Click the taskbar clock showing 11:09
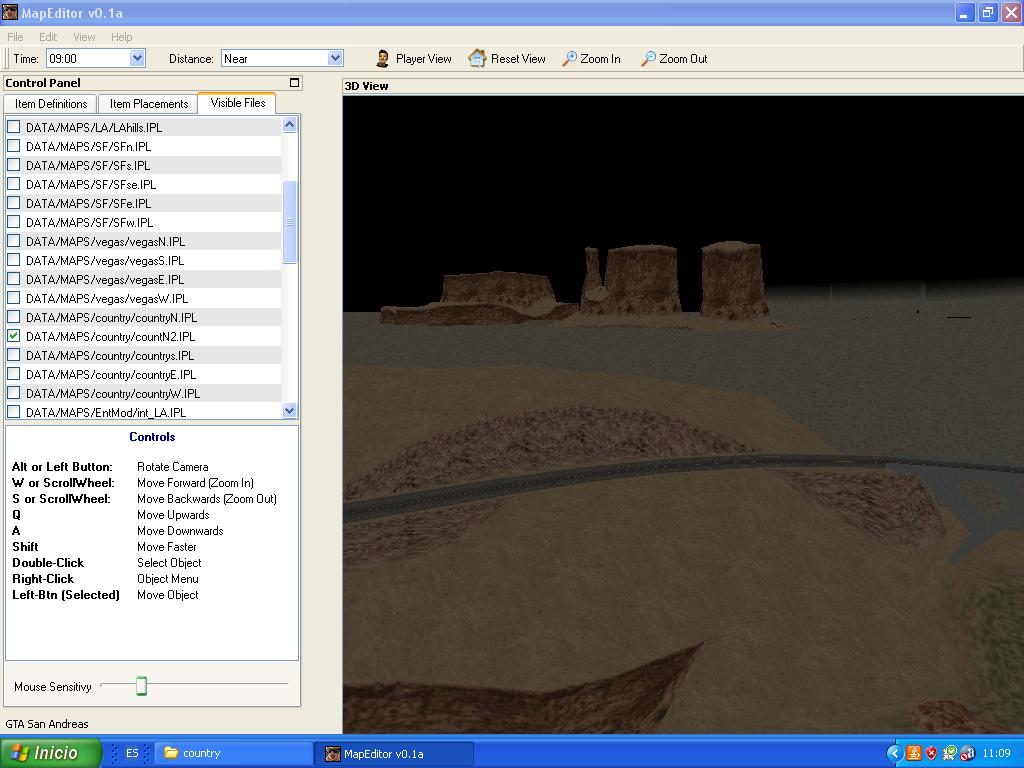The height and width of the screenshot is (768, 1024). click(996, 753)
